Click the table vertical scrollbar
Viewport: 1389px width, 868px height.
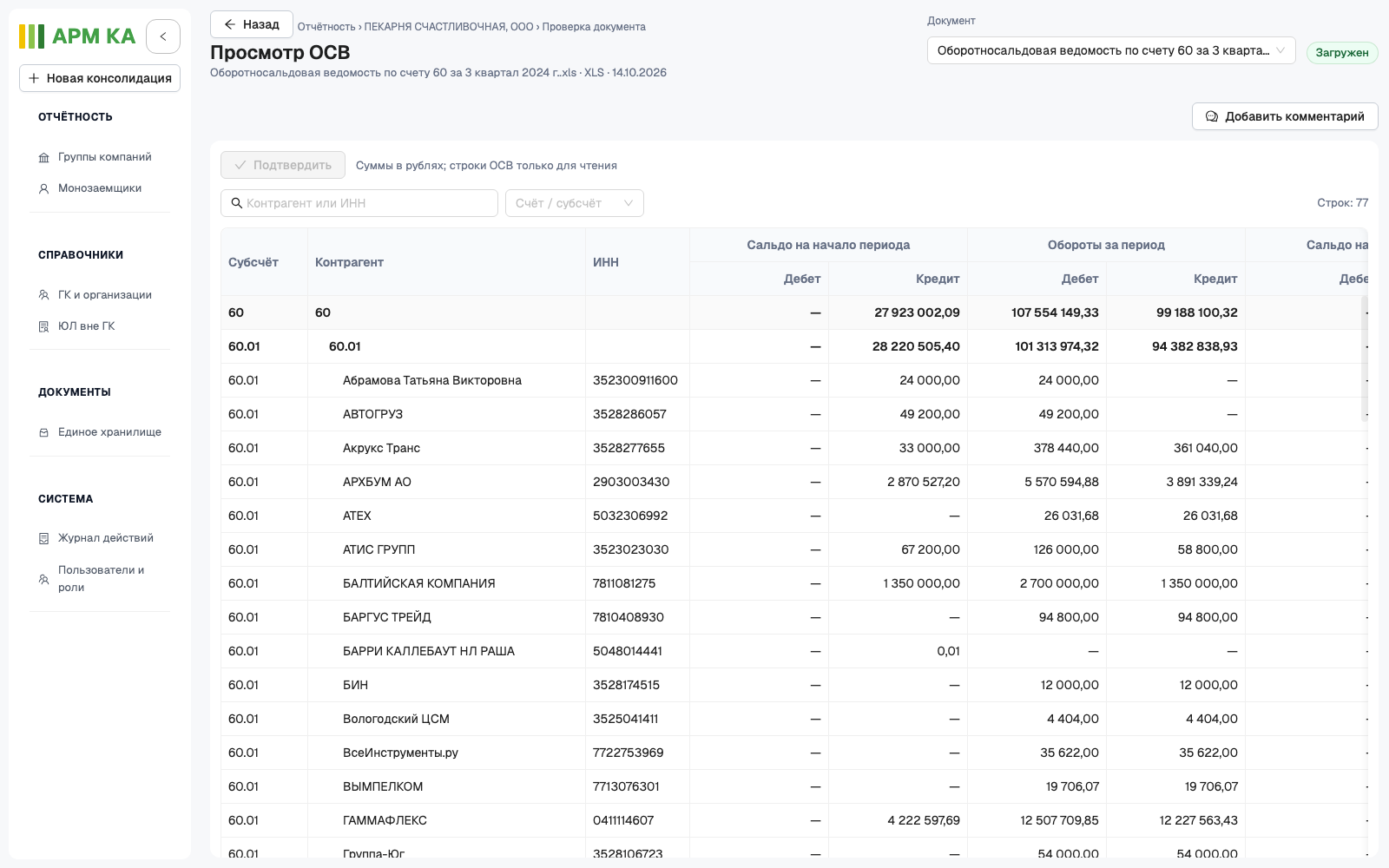1364,358
